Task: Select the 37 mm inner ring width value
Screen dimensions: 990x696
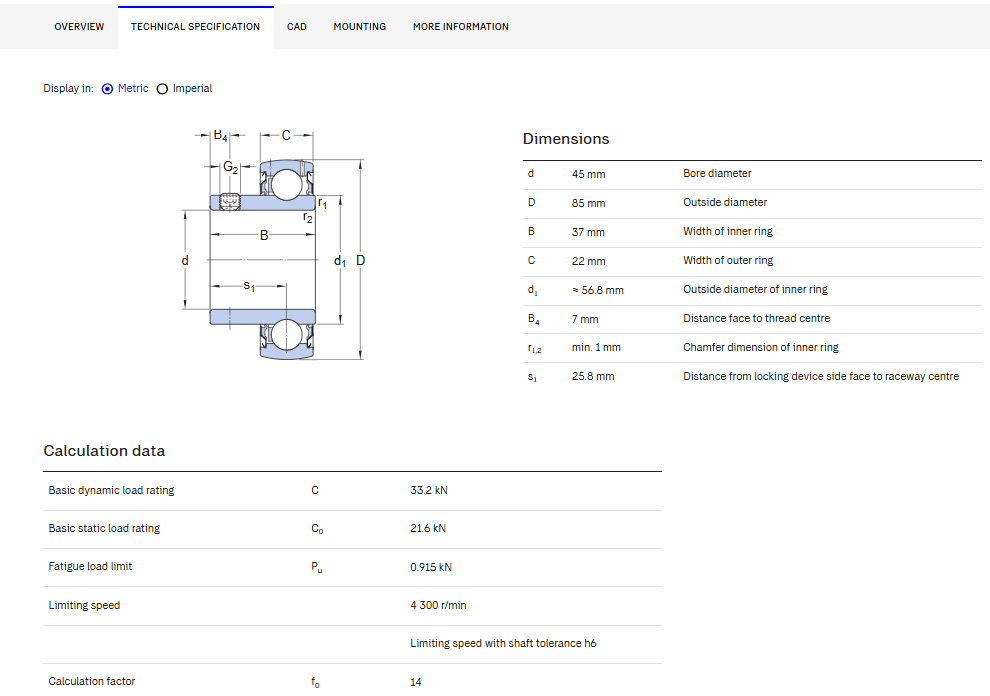Action: 588,232
